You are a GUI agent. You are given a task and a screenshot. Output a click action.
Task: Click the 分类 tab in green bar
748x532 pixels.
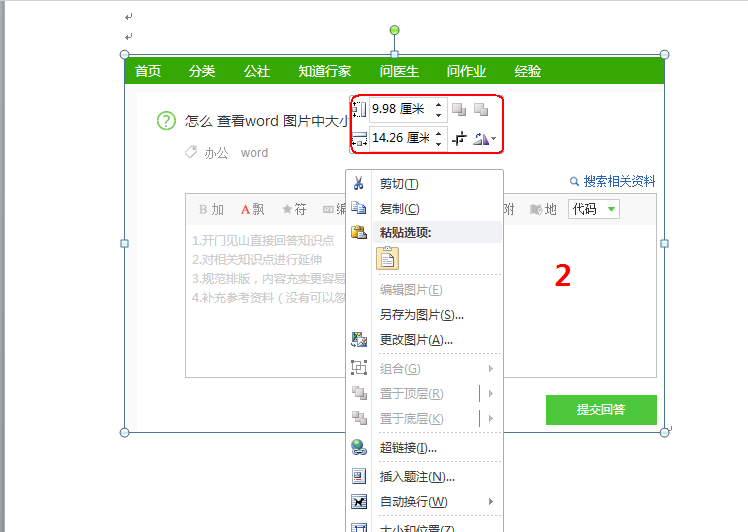point(202,71)
